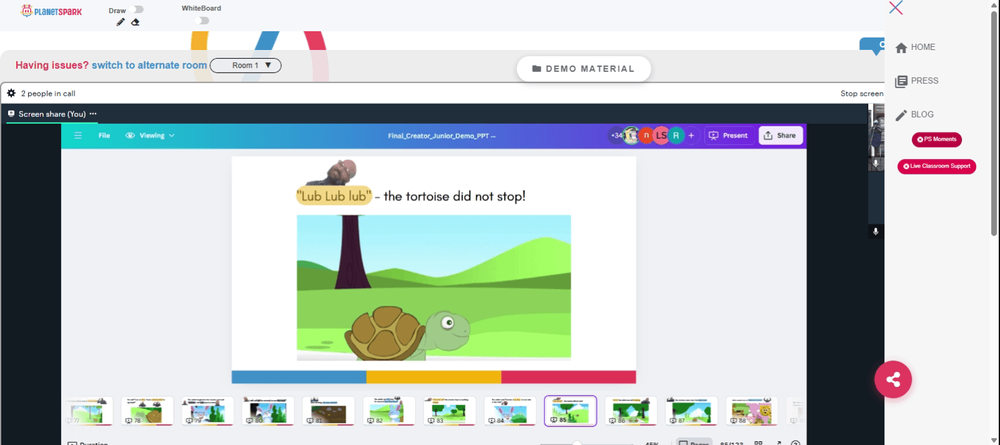Screen dimensions: 1000x445
Task: Select slide thumbnail 86
Action: [631, 411]
